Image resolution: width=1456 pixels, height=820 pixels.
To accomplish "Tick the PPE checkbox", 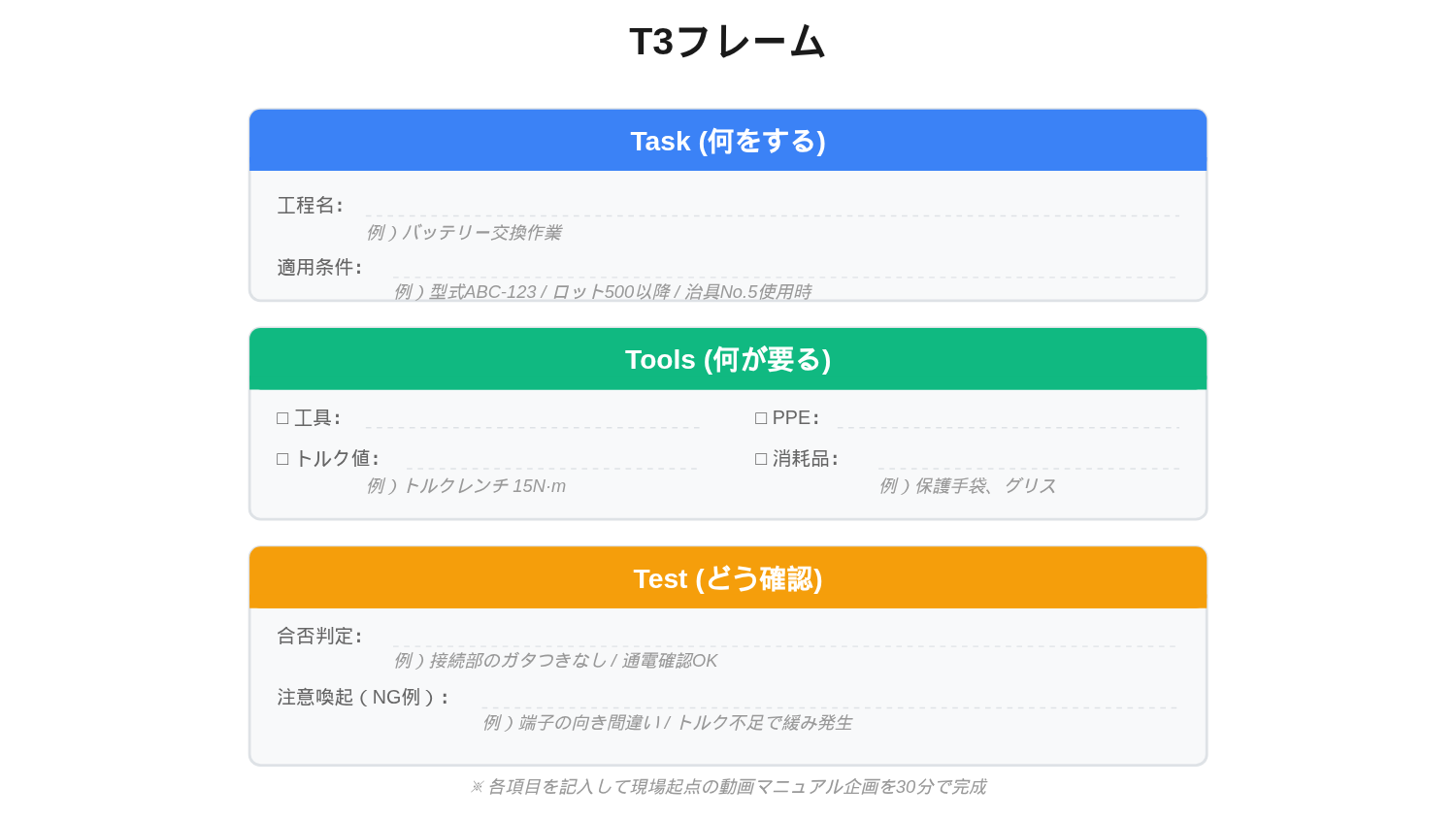I will (x=761, y=418).
